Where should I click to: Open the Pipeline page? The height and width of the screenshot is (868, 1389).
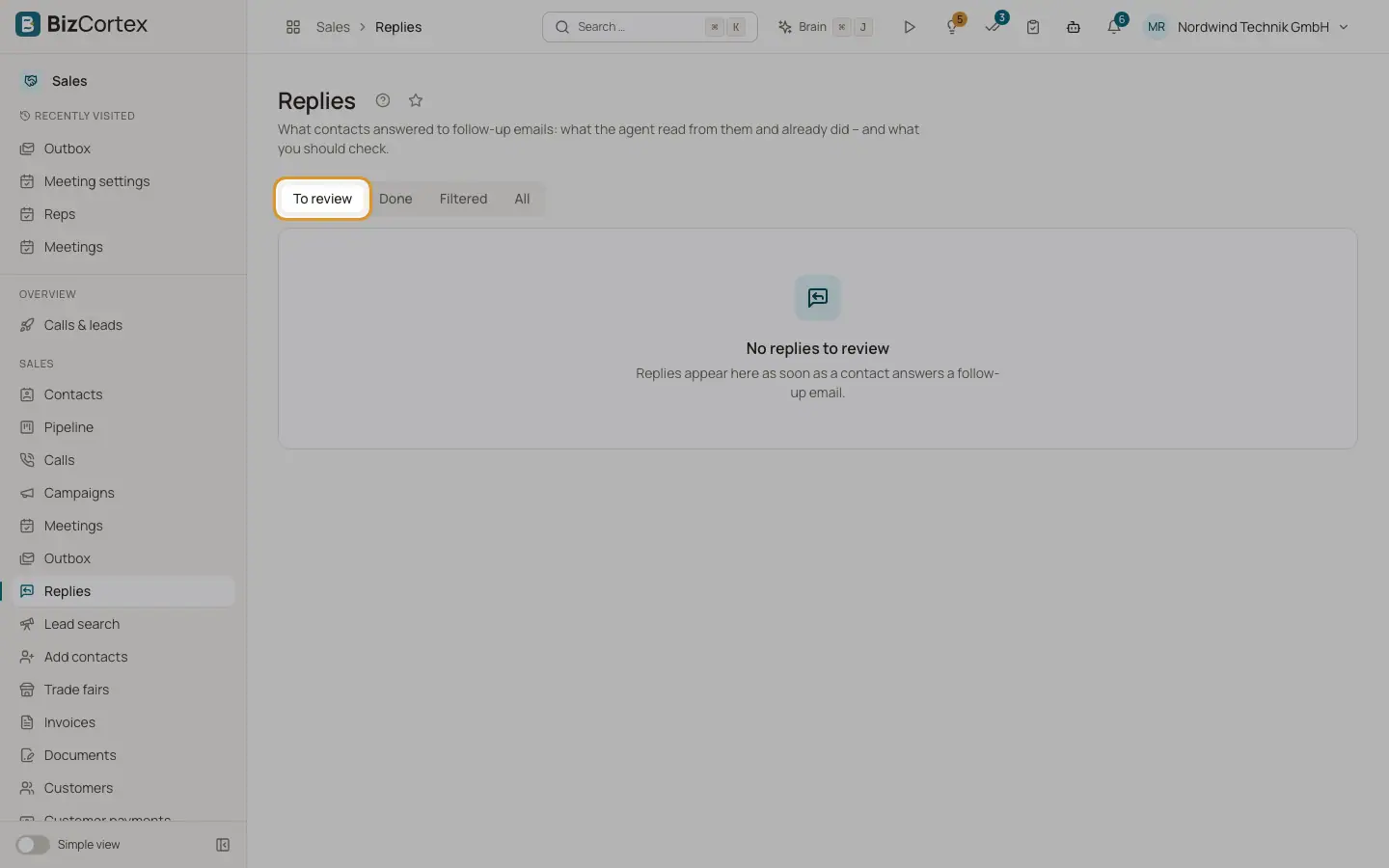(x=123, y=427)
